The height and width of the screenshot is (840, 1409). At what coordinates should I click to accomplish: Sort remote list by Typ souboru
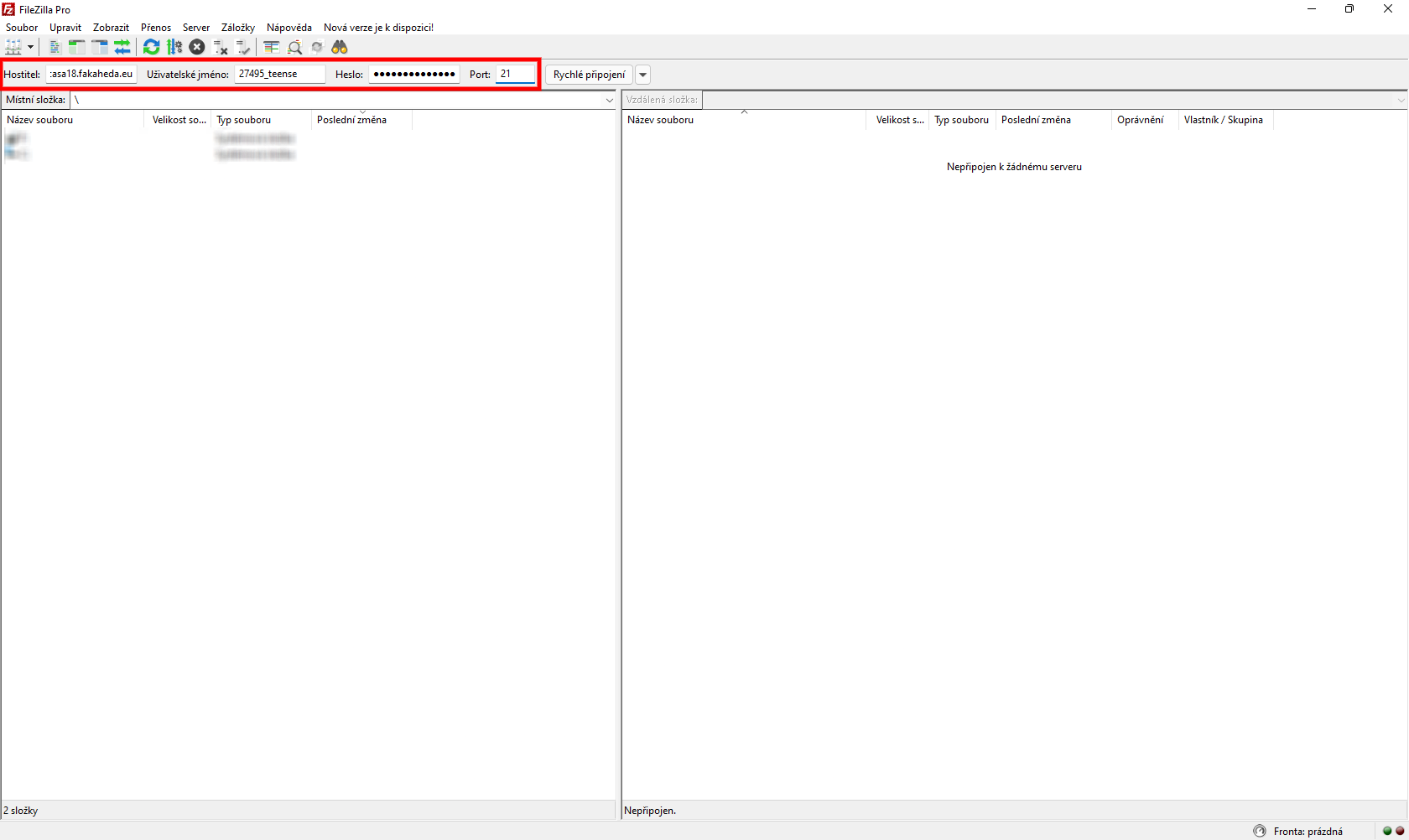point(963,120)
